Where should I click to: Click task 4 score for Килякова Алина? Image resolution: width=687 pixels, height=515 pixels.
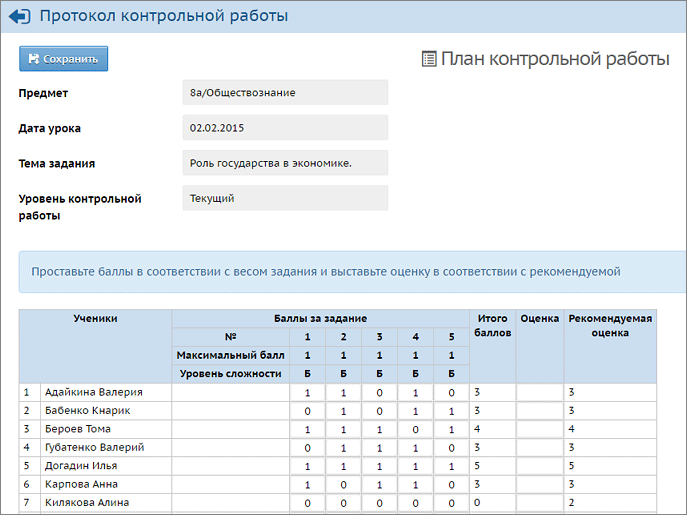tap(415, 502)
